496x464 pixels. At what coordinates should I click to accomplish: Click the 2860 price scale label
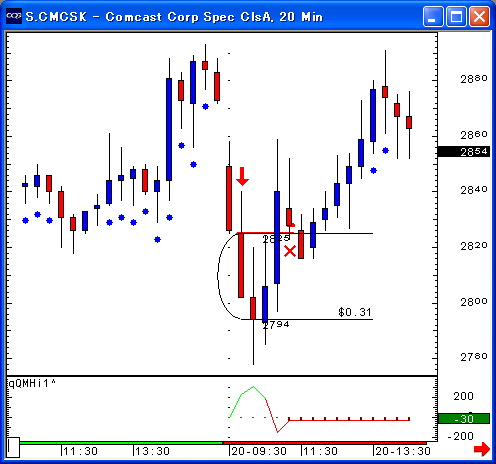[x=474, y=135]
